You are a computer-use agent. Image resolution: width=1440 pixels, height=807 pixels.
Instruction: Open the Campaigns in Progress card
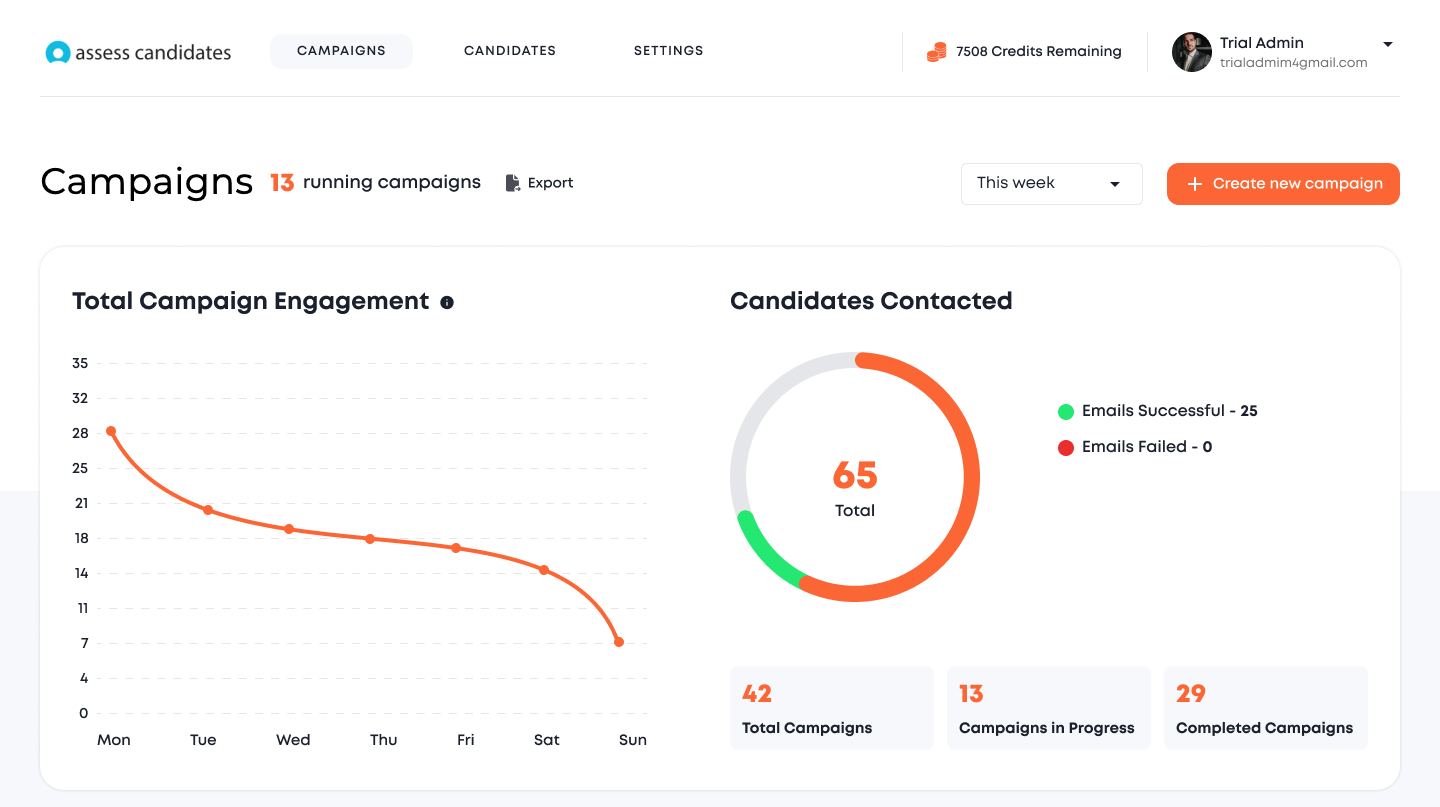click(1049, 708)
